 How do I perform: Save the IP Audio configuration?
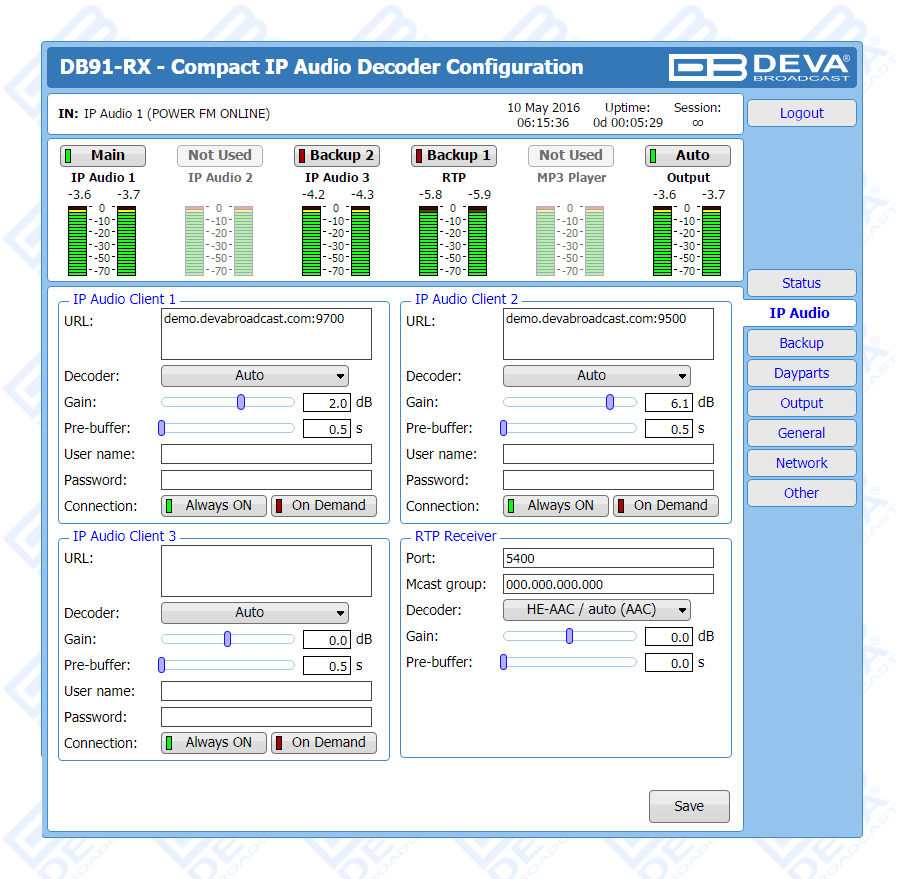[689, 806]
